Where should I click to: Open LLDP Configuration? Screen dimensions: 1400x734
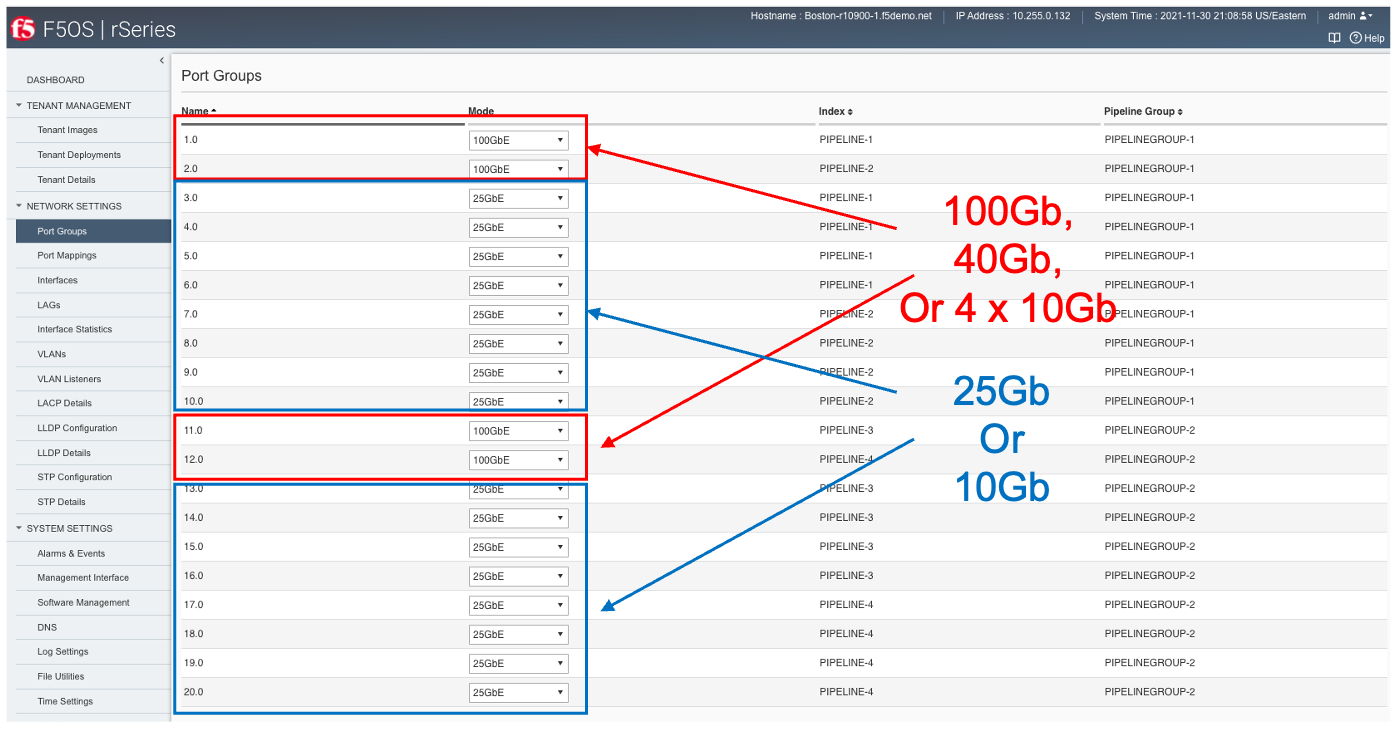[x=77, y=428]
